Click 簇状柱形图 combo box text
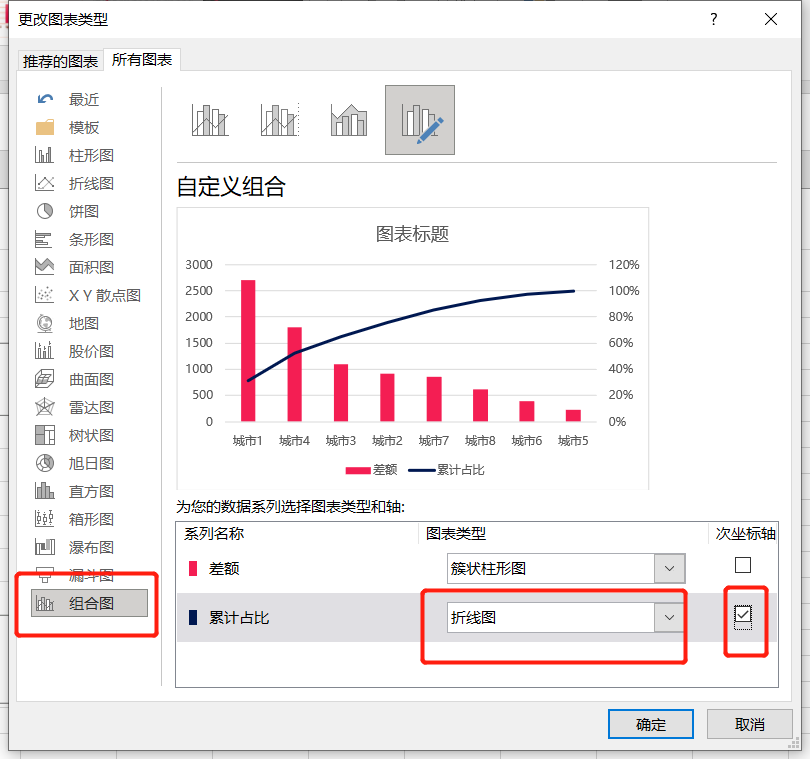 (488, 568)
